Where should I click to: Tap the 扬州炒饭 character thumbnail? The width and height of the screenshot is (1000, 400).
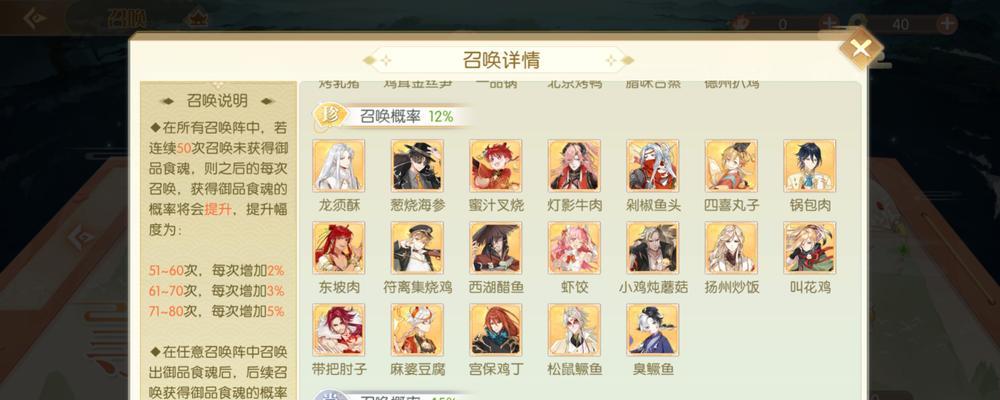[731, 248]
